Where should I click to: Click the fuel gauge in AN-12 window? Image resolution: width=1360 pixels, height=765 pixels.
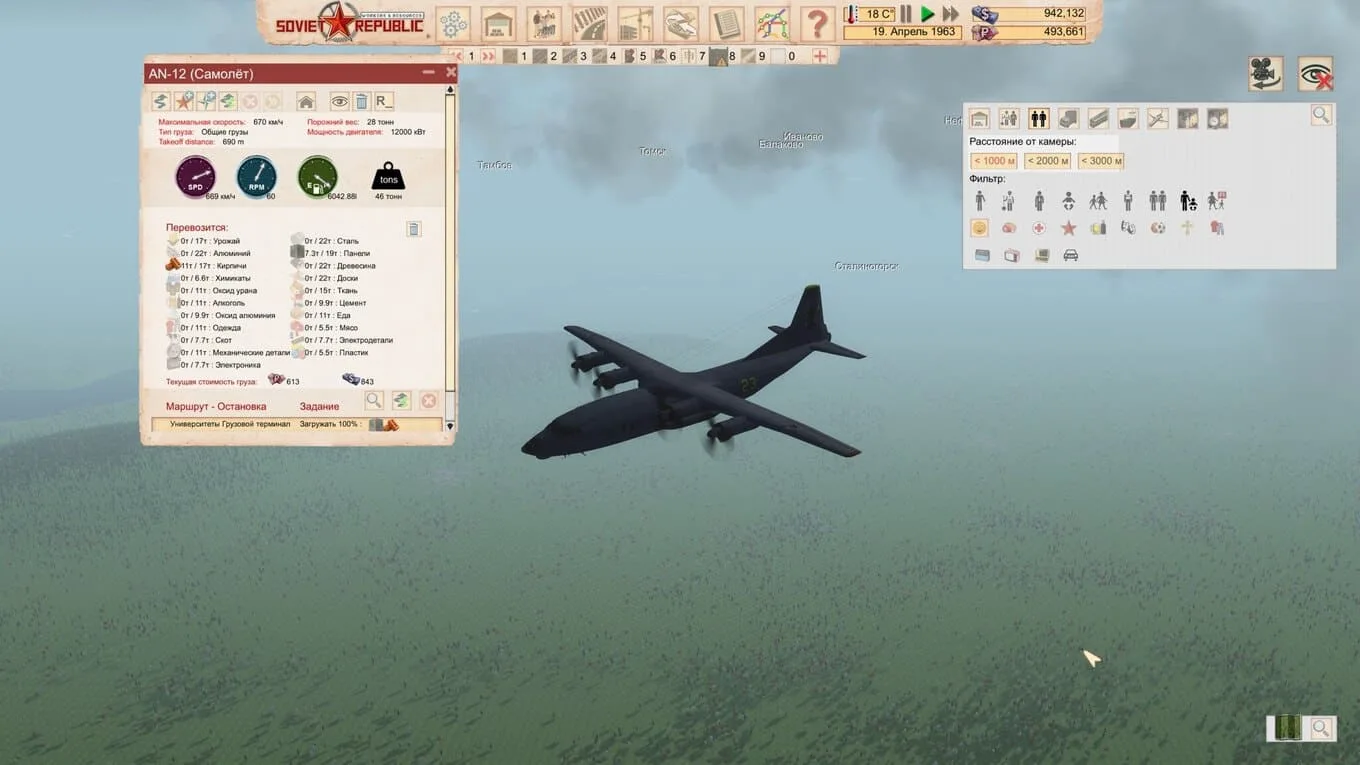[317, 177]
